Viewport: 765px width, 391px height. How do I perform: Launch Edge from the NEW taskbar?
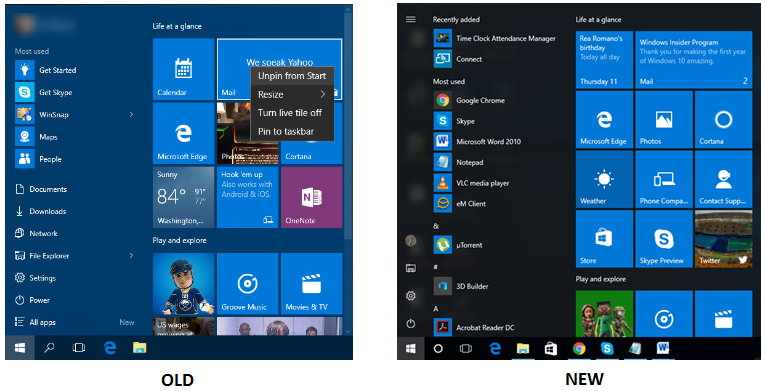(x=495, y=349)
